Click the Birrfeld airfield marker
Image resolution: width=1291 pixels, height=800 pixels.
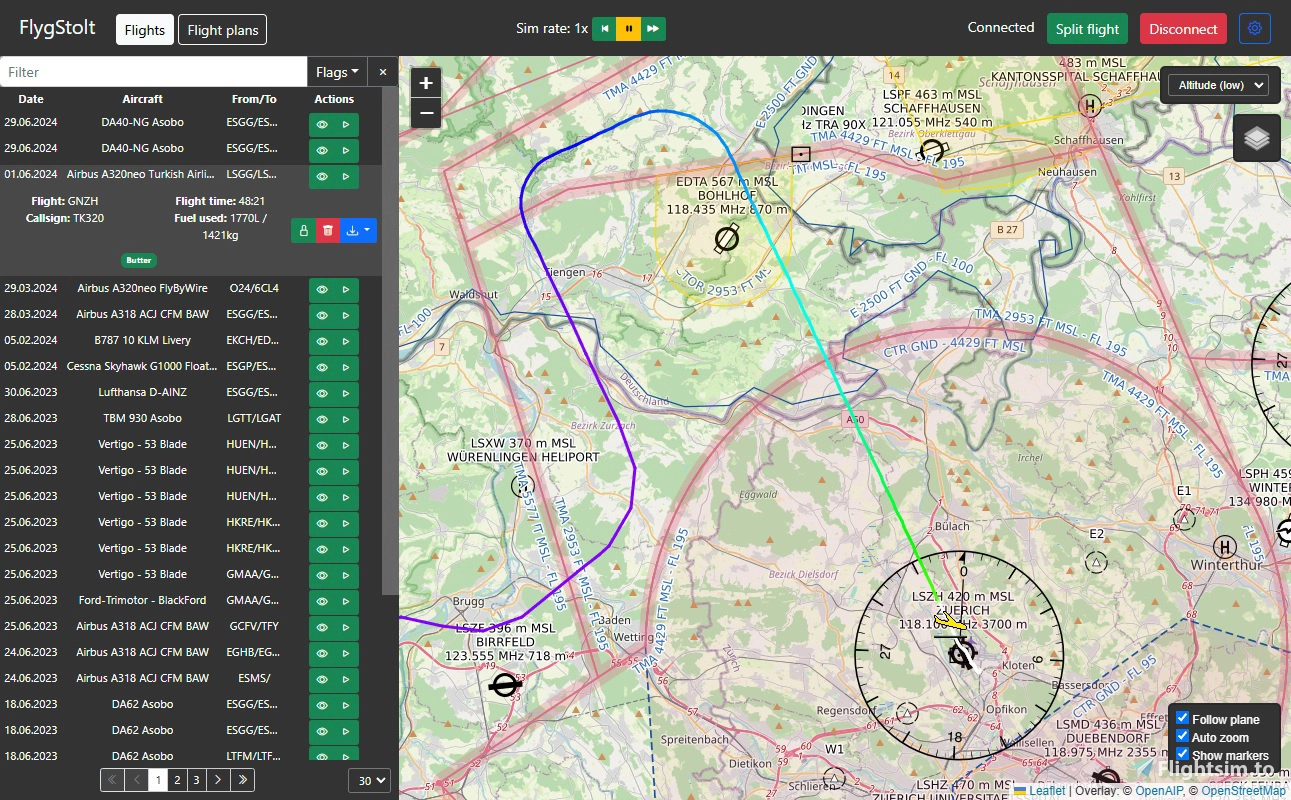pyautogui.click(x=505, y=686)
